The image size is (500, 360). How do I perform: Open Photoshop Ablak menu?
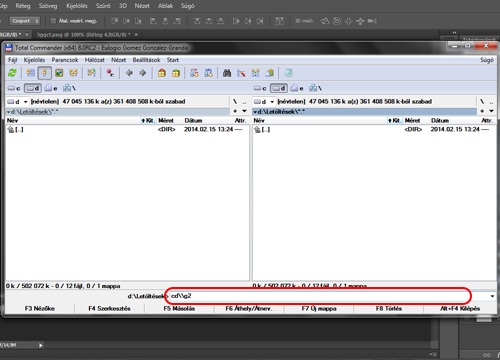(x=165, y=6)
